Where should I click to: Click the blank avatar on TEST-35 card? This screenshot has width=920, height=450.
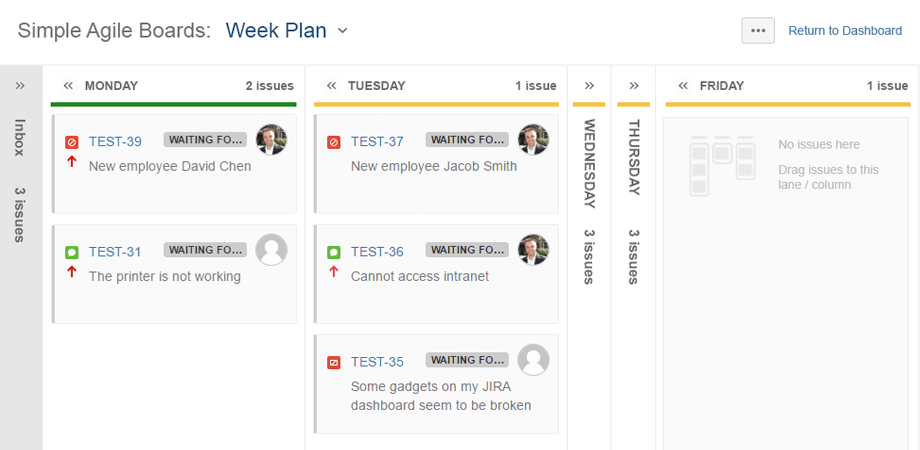click(533, 360)
